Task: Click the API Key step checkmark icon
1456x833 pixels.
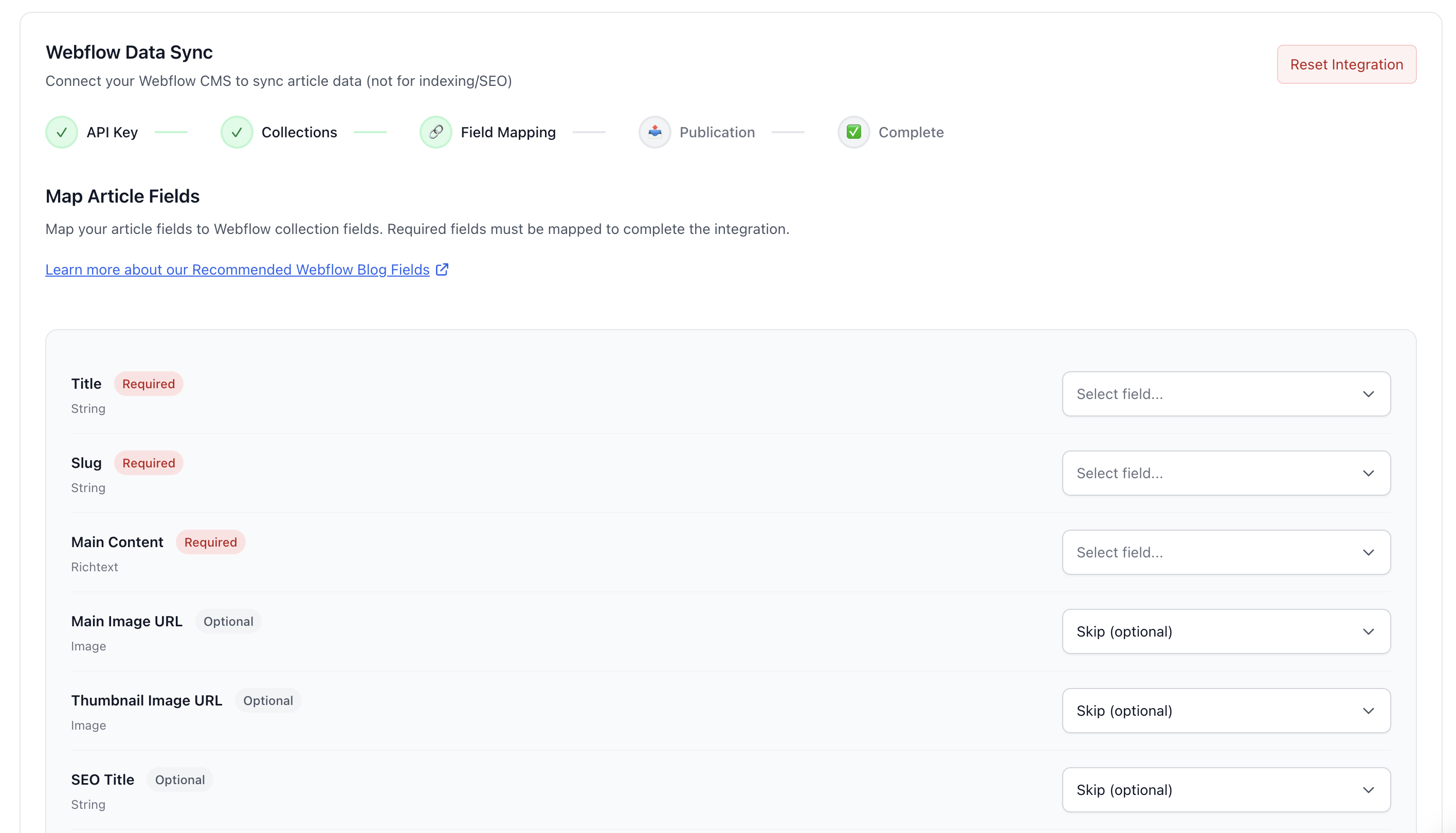Action: [x=62, y=132]
